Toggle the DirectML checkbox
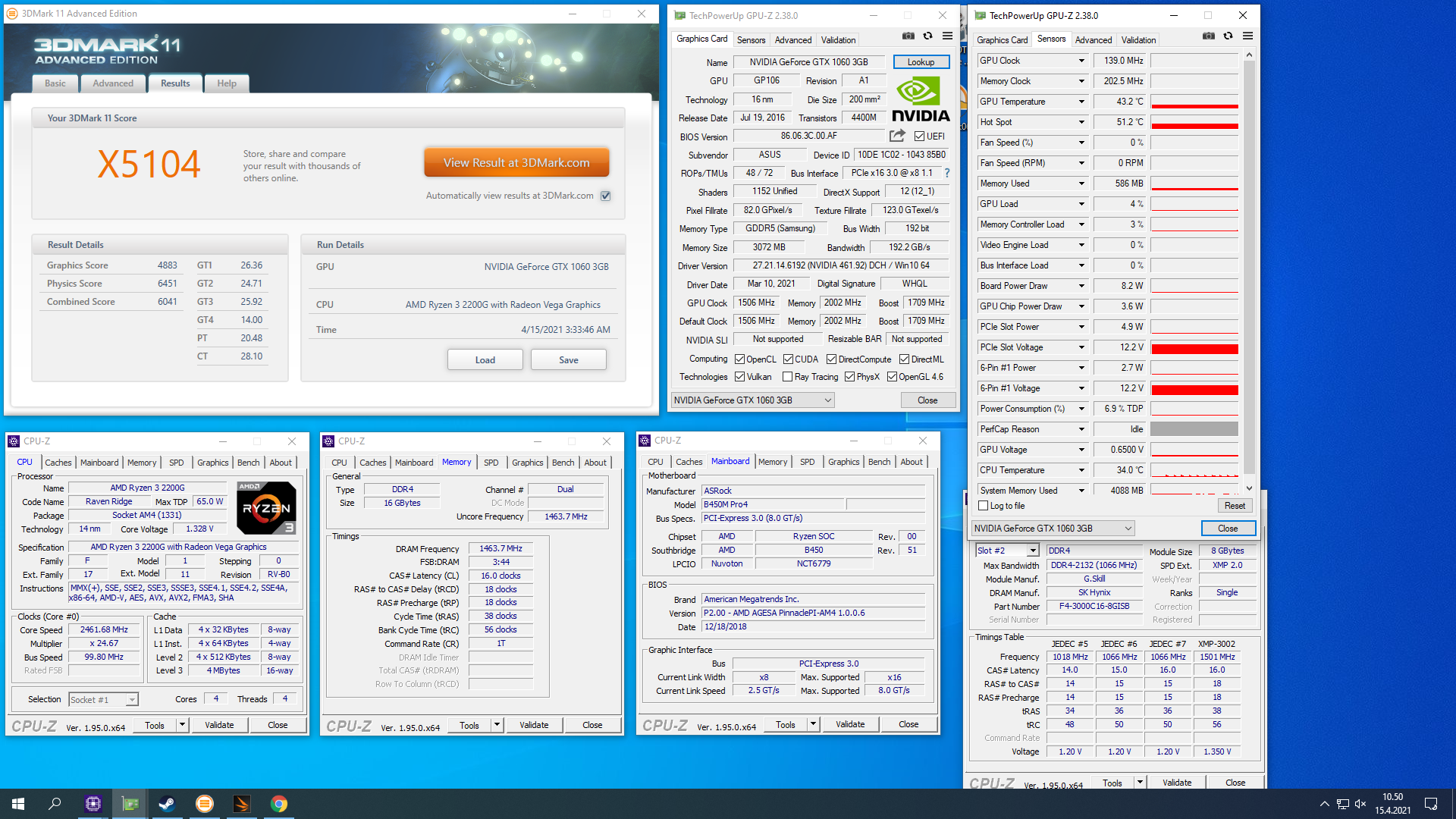 [x=904, y=359]
